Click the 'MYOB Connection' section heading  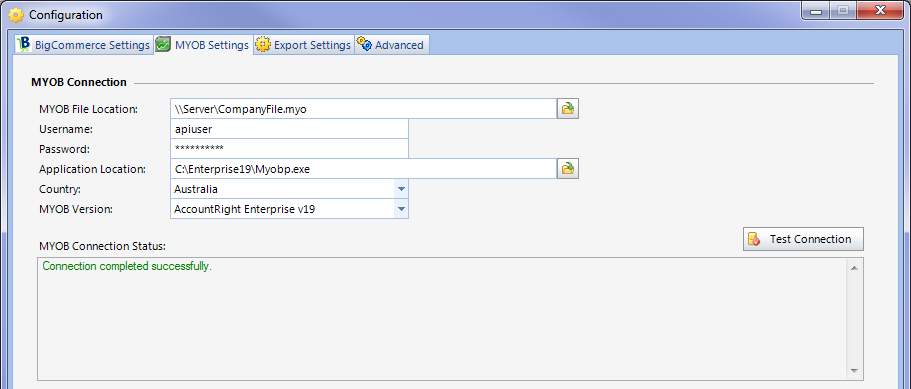click(78, 82)
